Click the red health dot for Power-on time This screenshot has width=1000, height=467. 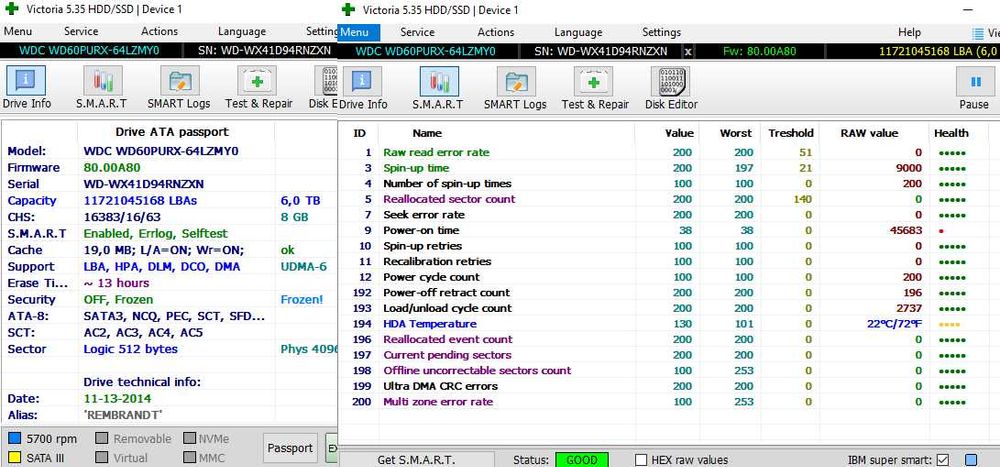click(941, 230)
